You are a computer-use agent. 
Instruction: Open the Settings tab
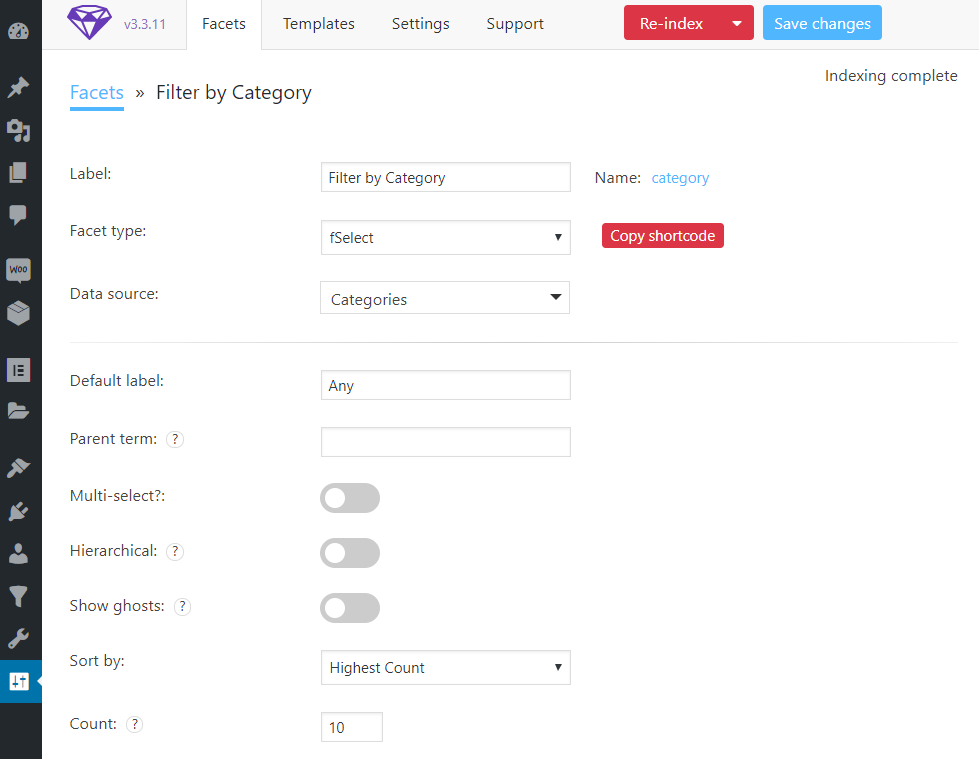[420, 24]
